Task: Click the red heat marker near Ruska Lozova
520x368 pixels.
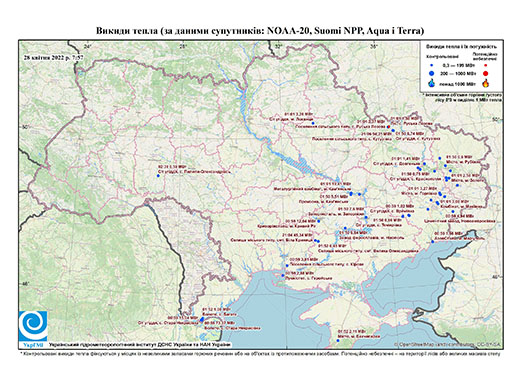Action: [388, 127]
